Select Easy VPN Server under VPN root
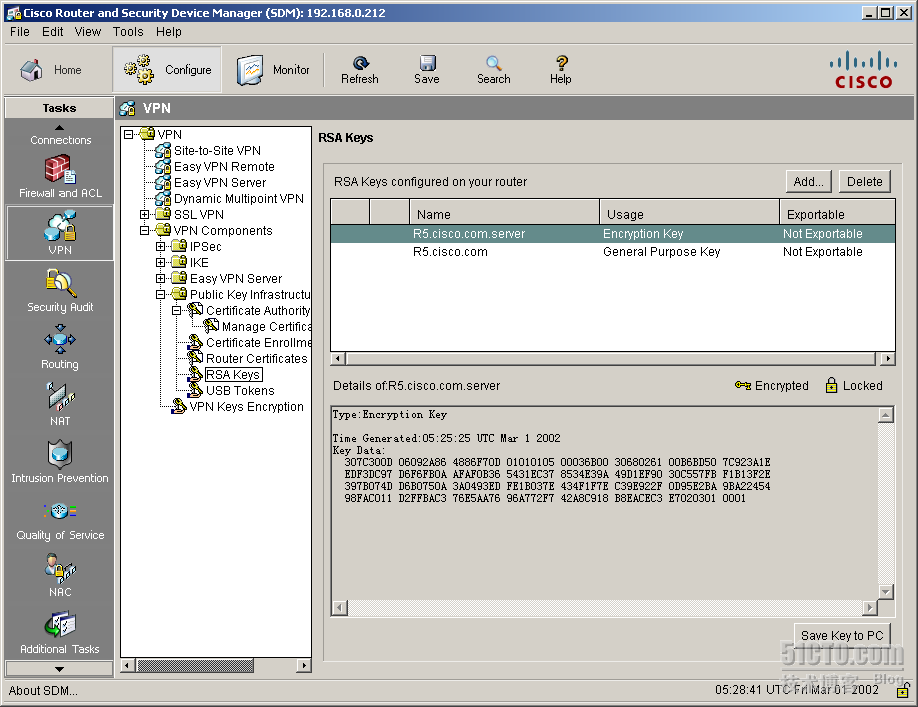The height and width of the screenshot is (707, 918). 220,183
